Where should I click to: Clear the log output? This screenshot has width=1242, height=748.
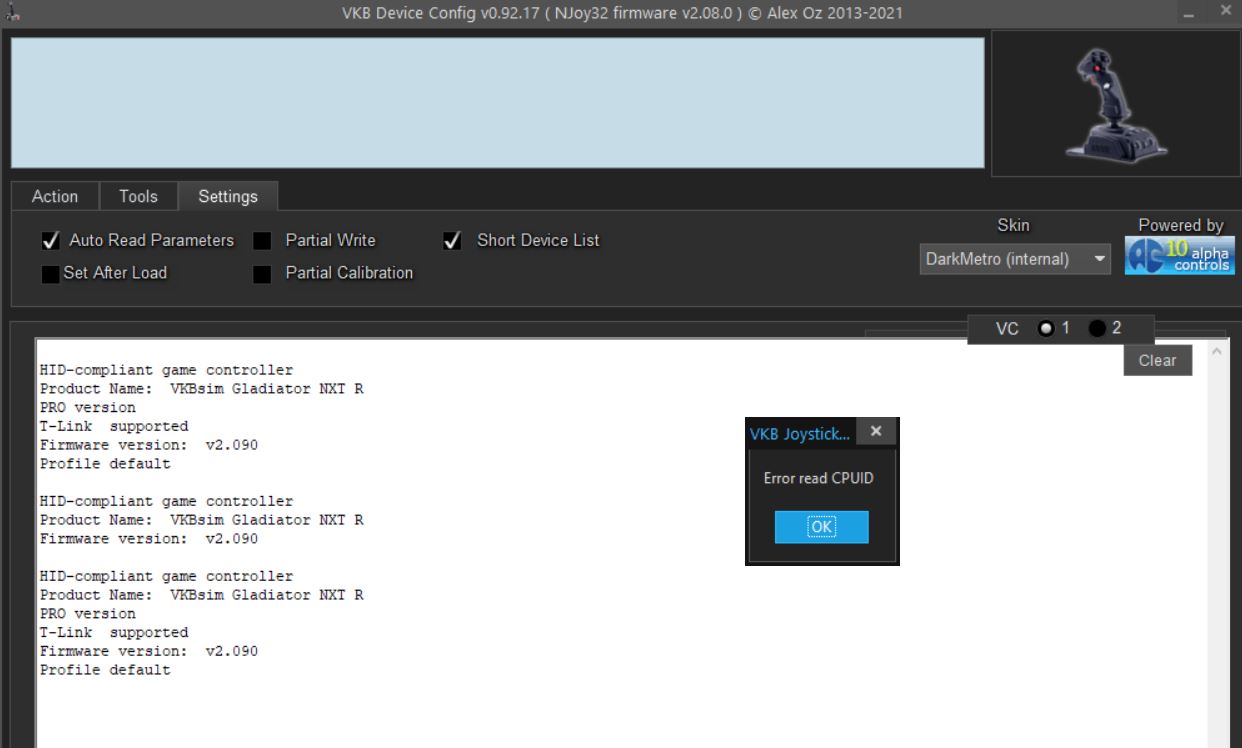1158,360
